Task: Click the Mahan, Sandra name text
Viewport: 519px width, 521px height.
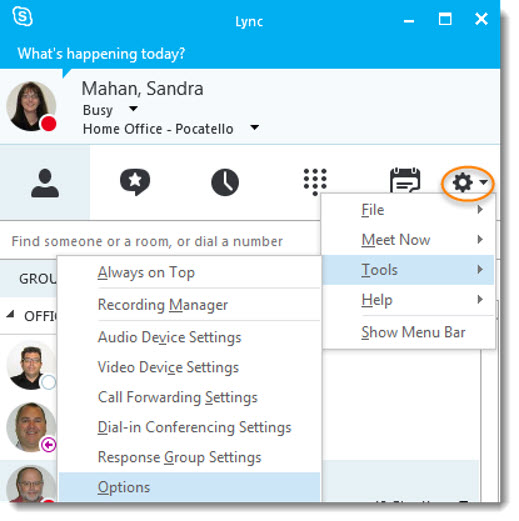Action: click(142, 89)
